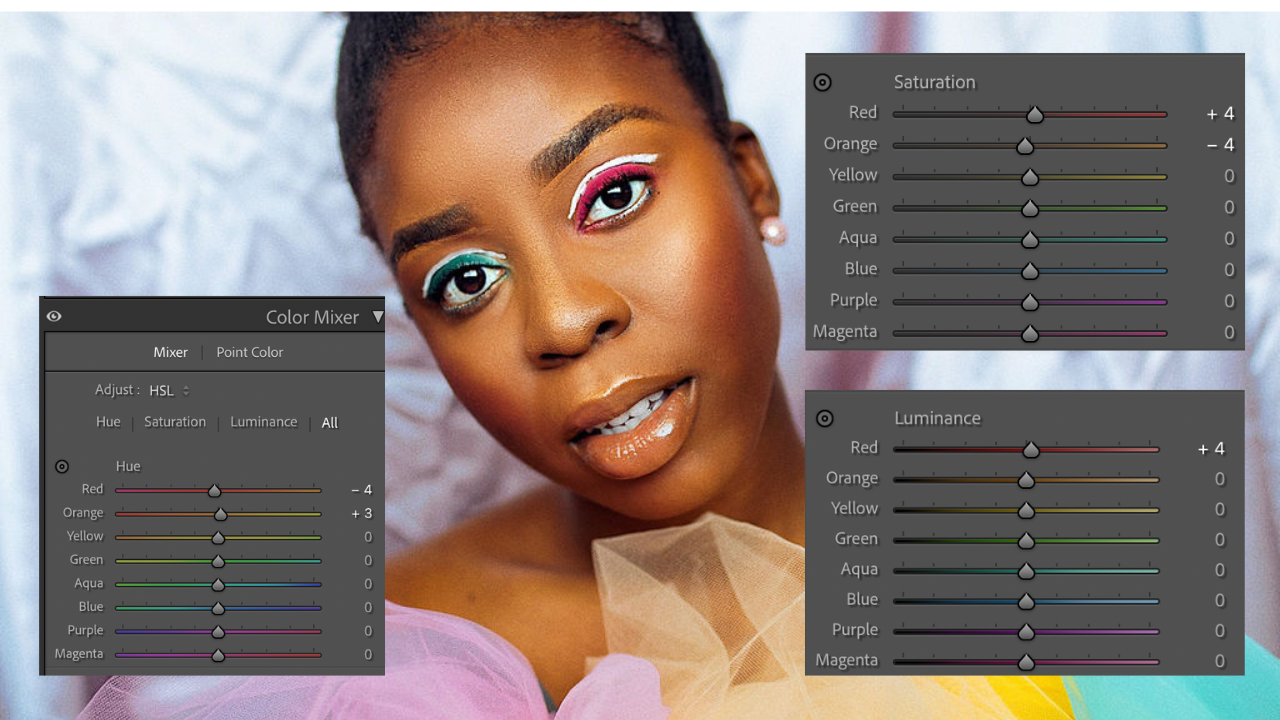This screenshot has height=720, width=1280.
Task: Click the Saturation Orange slider handle
Action: 1025,146
